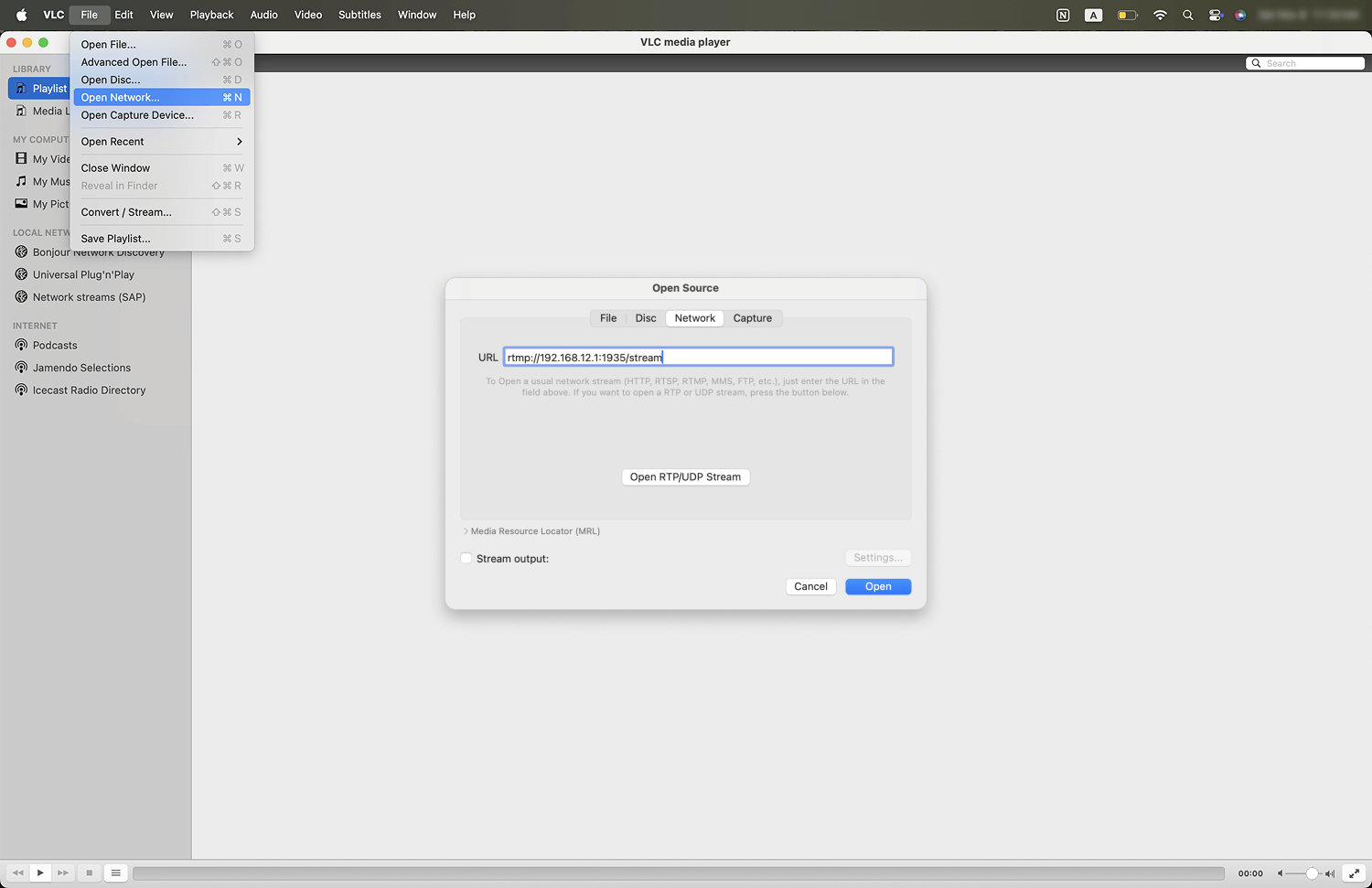This screenshot has width=1372, height=888.
Task: Click the Podcasts icon
Action: pos(21,345)
